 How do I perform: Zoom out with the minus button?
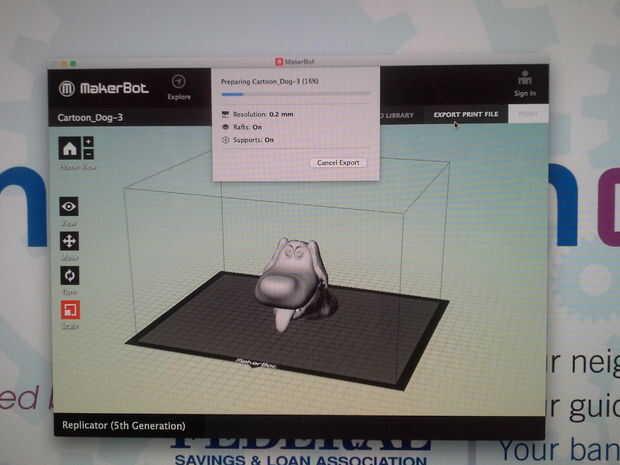(88, 154)
